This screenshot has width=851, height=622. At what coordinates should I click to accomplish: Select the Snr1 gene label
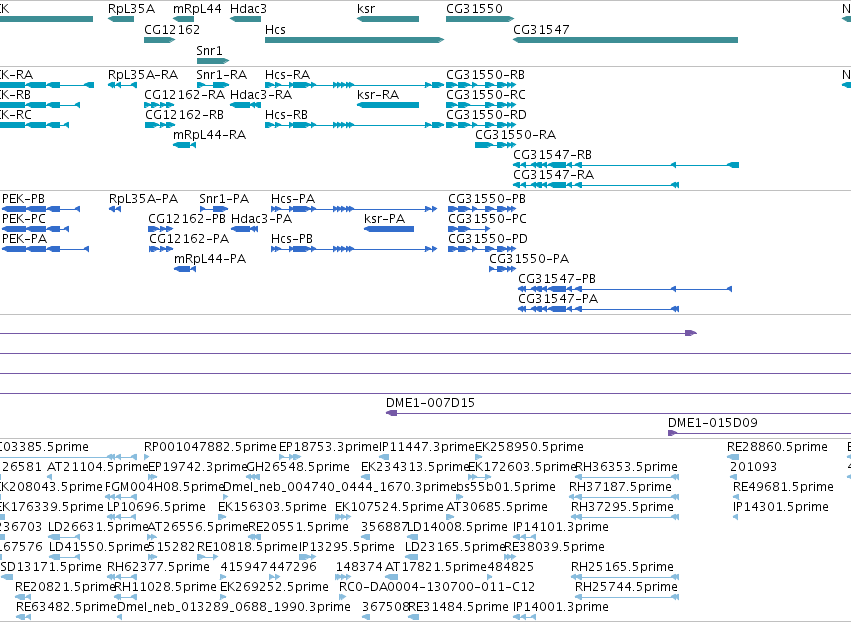pos(209,50)
